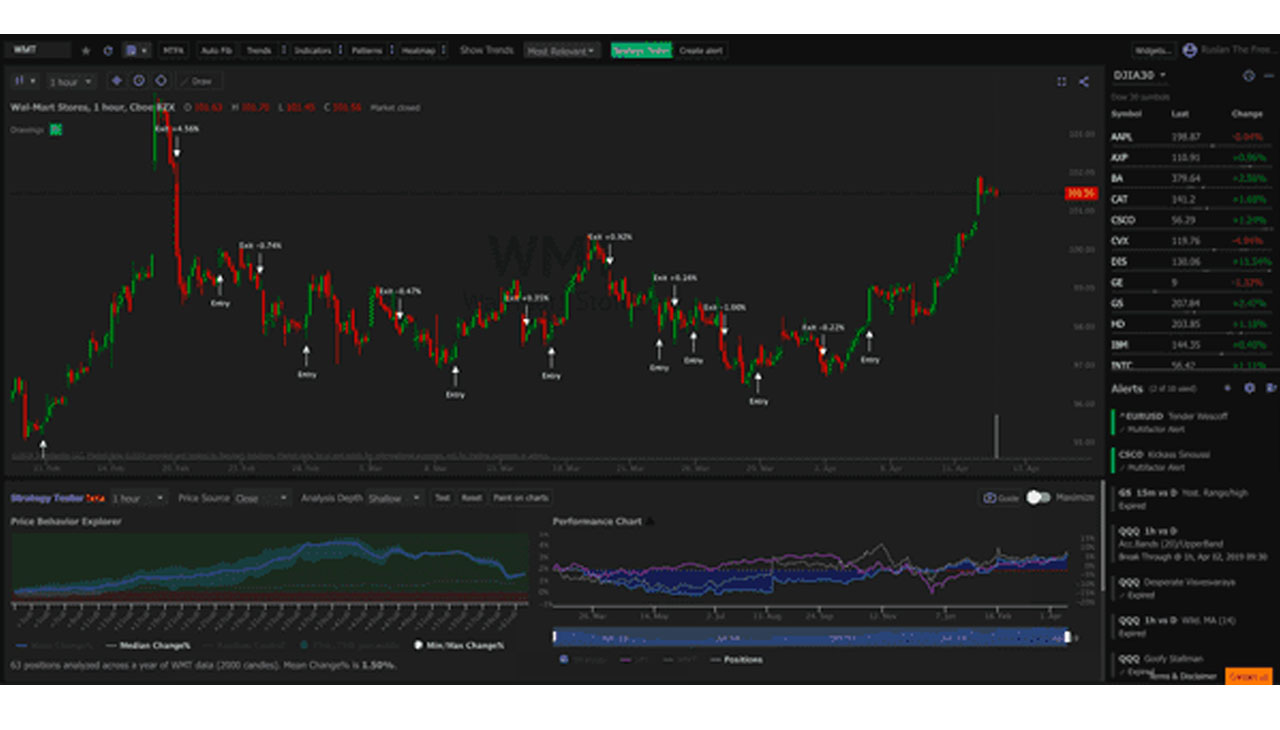
Task: Click the third circular chart tool icon
Action: click(x=160, y=81)
